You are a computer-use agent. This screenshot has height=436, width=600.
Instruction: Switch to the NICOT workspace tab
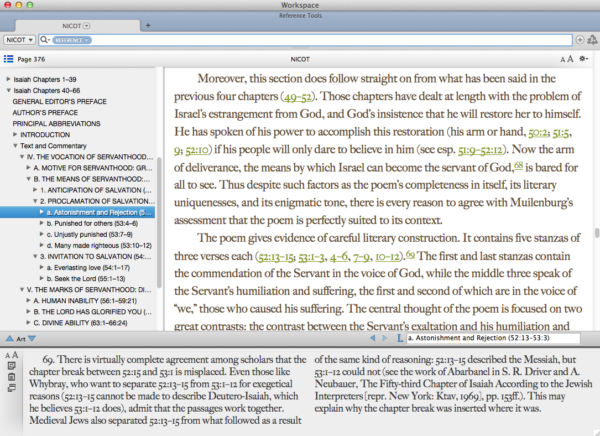[77, 26]
